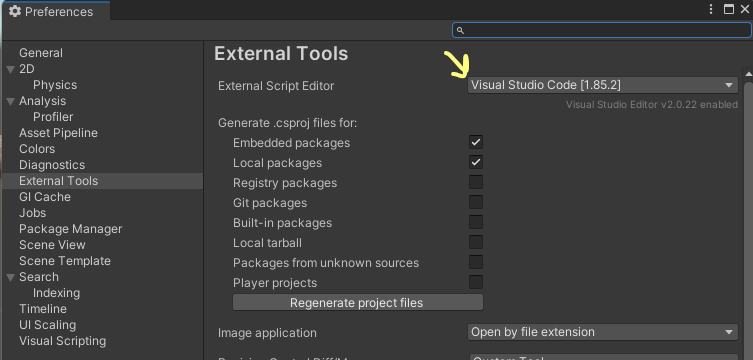Image resolution: width=753 pixels, height=360 pixels.
Task: Select Analysis in the sidebar
Action: (x=42, y=101)
